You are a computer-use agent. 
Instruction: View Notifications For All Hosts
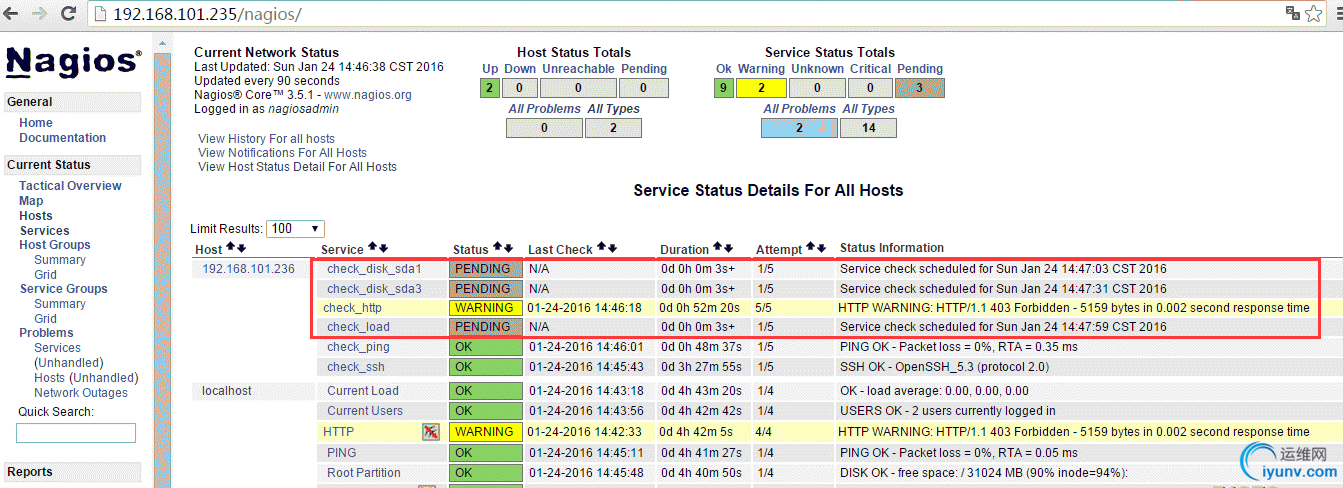[282, 153]
